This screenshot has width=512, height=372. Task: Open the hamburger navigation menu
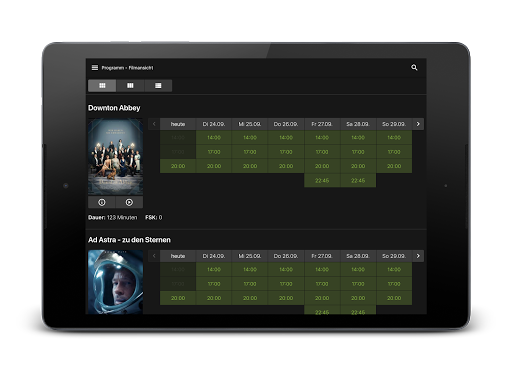[95, 68]
